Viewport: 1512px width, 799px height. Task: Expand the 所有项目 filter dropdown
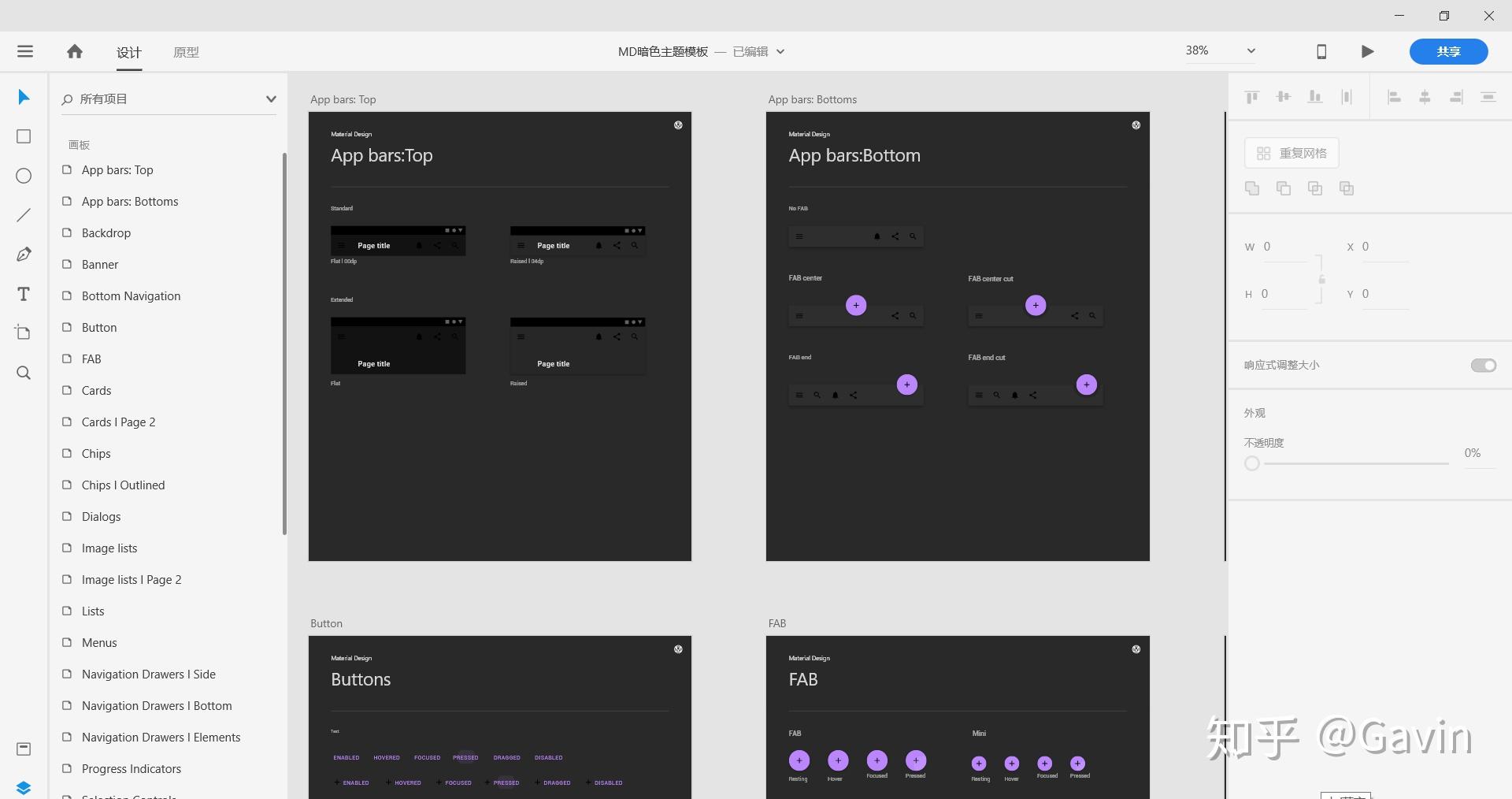[271, 98]
